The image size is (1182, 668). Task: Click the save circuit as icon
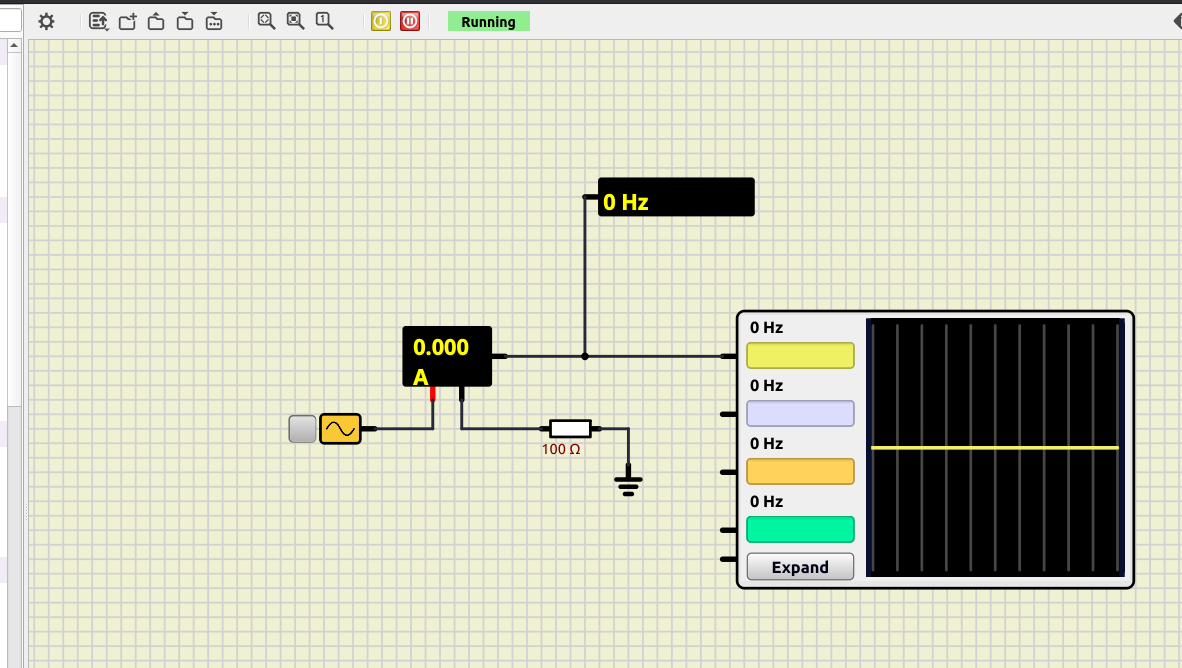click(214, 21)
